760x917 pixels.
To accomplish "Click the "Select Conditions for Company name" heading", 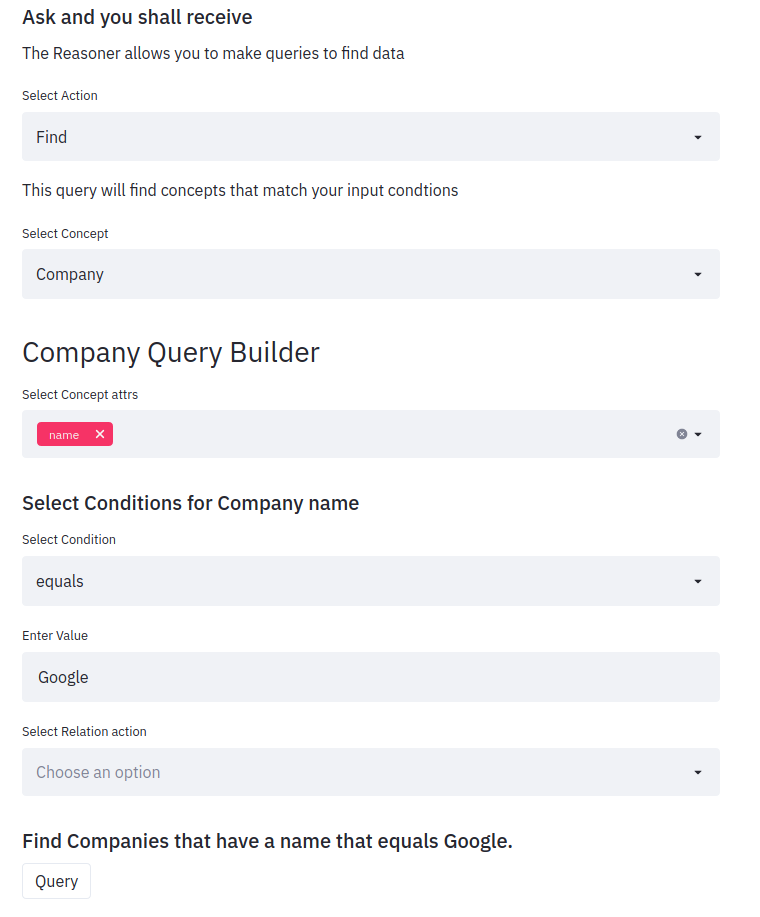I will pyautogui.click(x=190, y=503).
